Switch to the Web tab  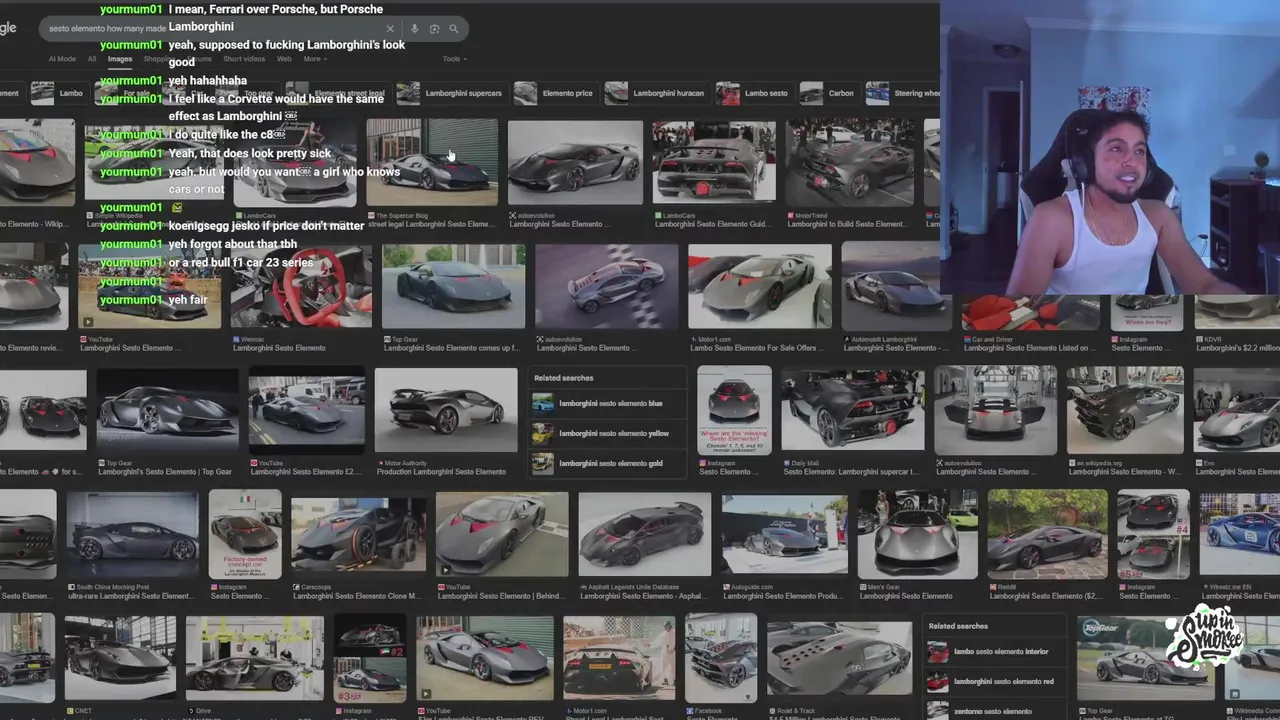coord(284,59)
